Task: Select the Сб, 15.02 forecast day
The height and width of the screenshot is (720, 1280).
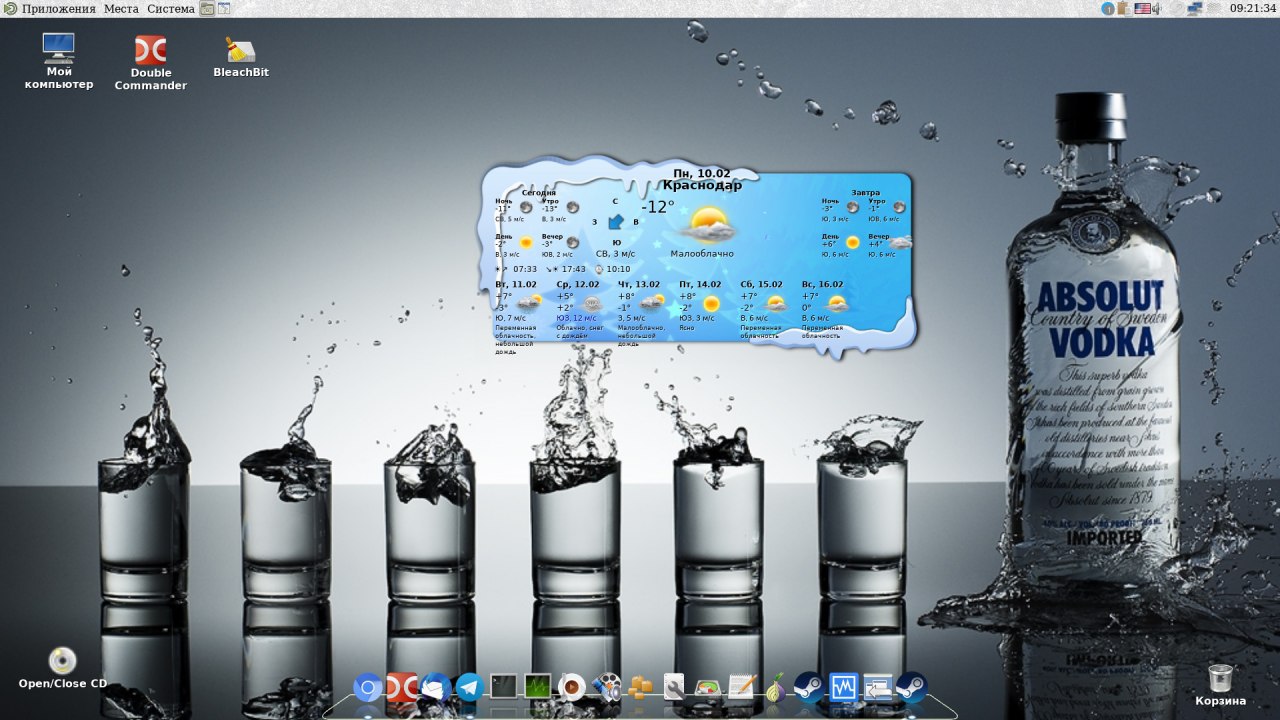Action: (761, 284)
